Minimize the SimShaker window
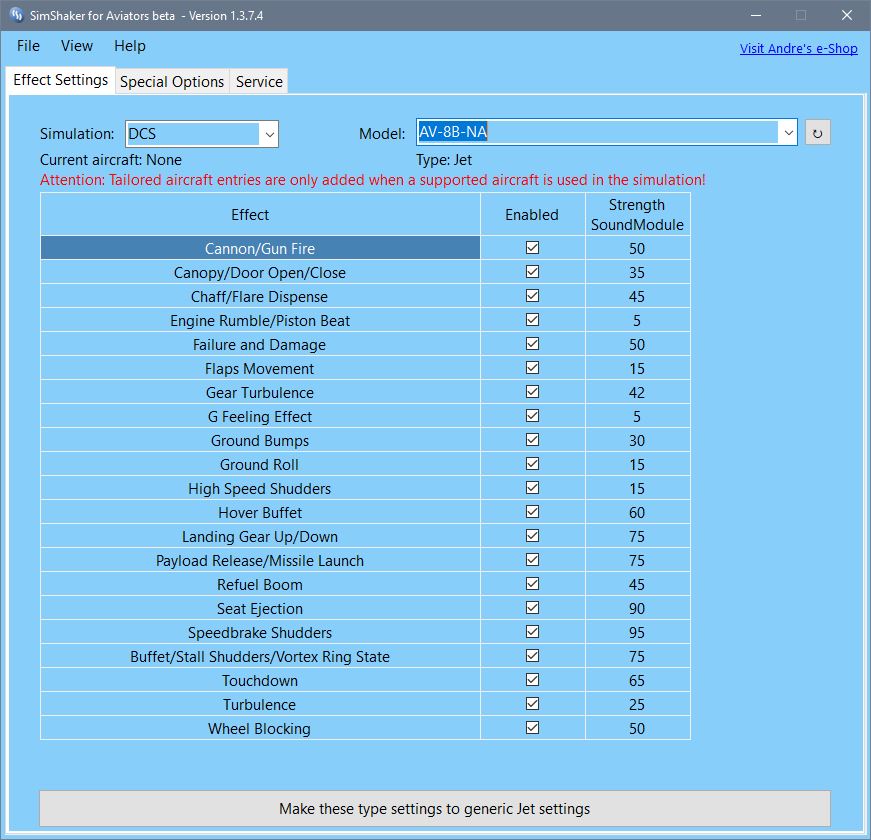The image size is (871, 840). (x=754, y=15)
